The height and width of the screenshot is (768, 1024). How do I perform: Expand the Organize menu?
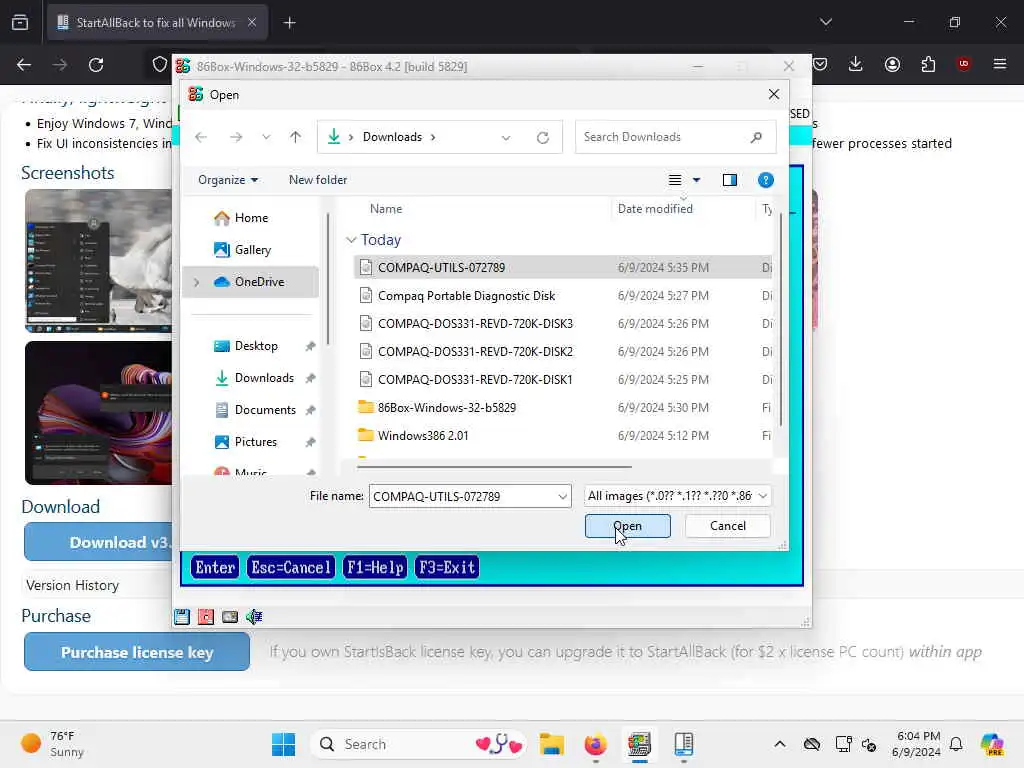click(x=228, y=180)
